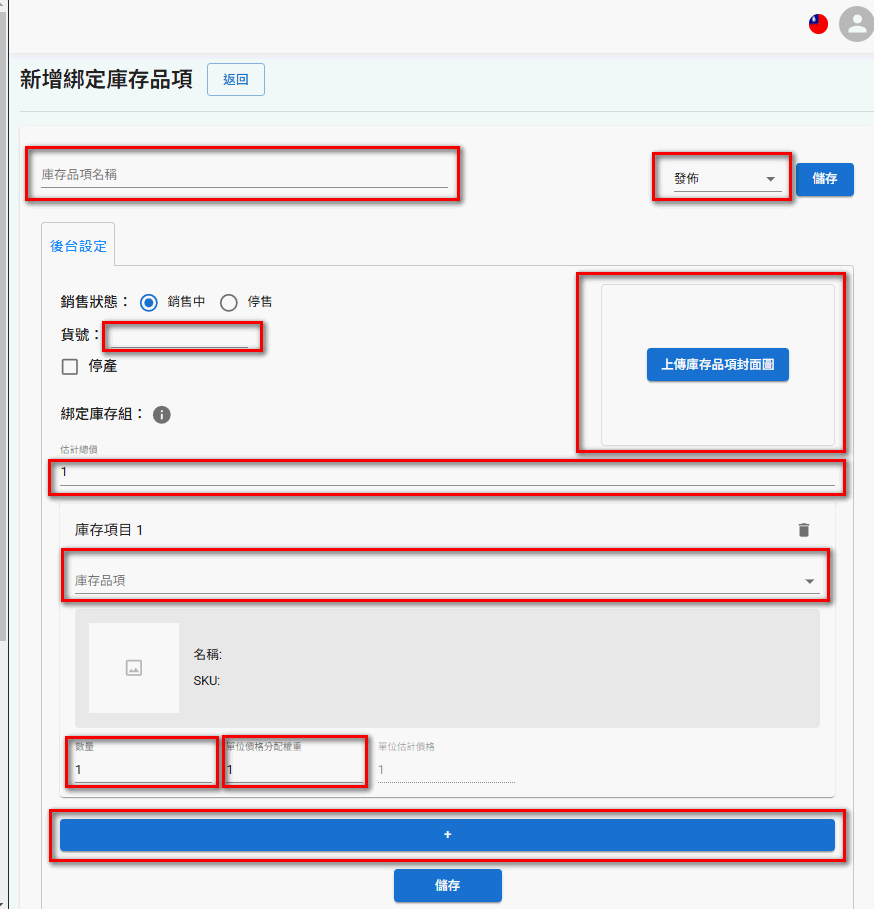Screen dimensions: 874x909
Task: Click the 上傳庫存品項封面圖 upload button
Action: click(717, 364)
